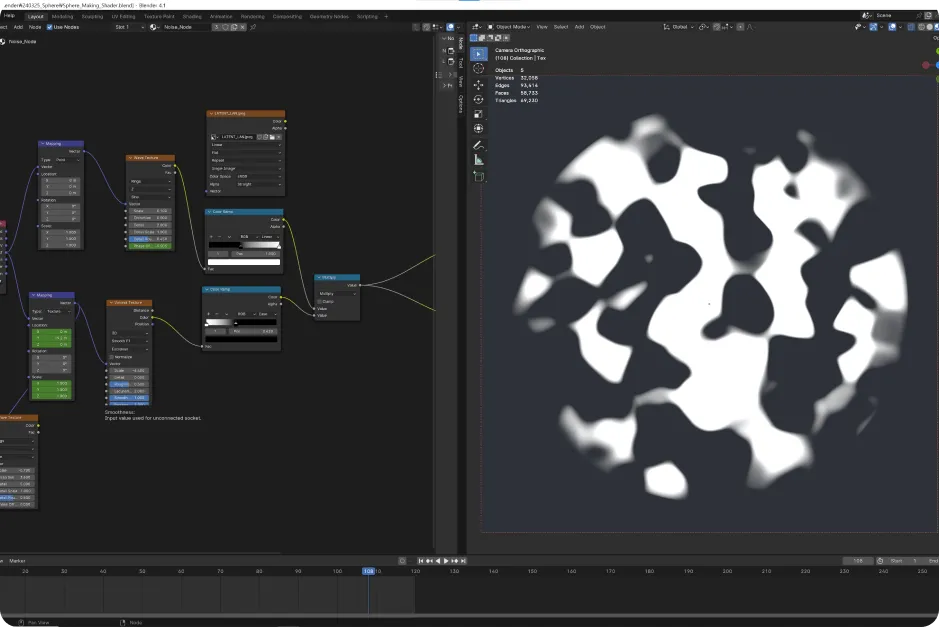Image resolution: width=939 pixels, height=627 pixels.
Task: Click the play animation button
Action: pyautogui.click(x=446, y=561)
